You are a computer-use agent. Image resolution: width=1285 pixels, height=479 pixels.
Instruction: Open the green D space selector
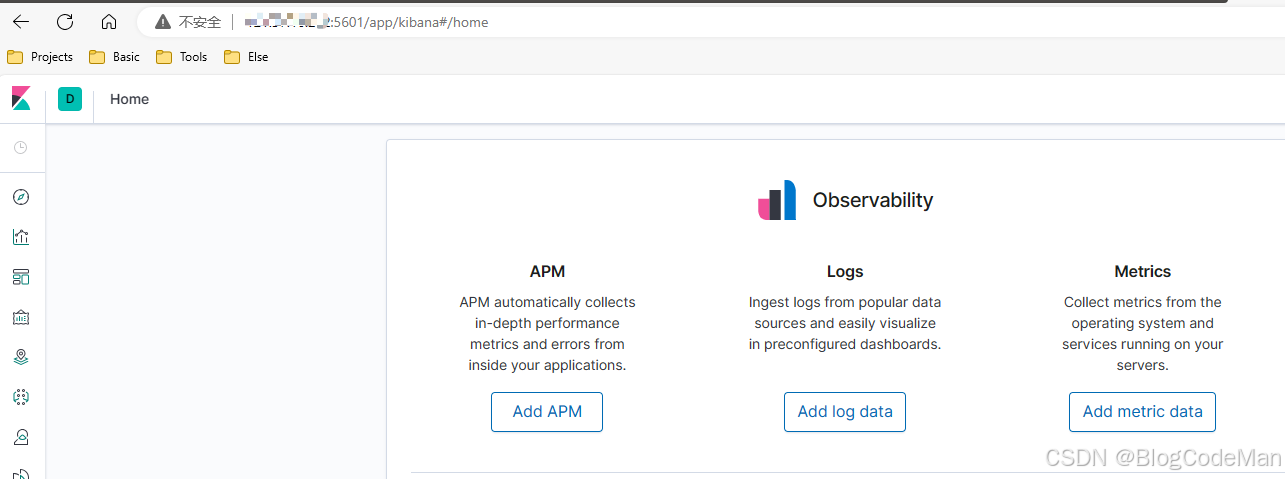[x=70, y=98]
